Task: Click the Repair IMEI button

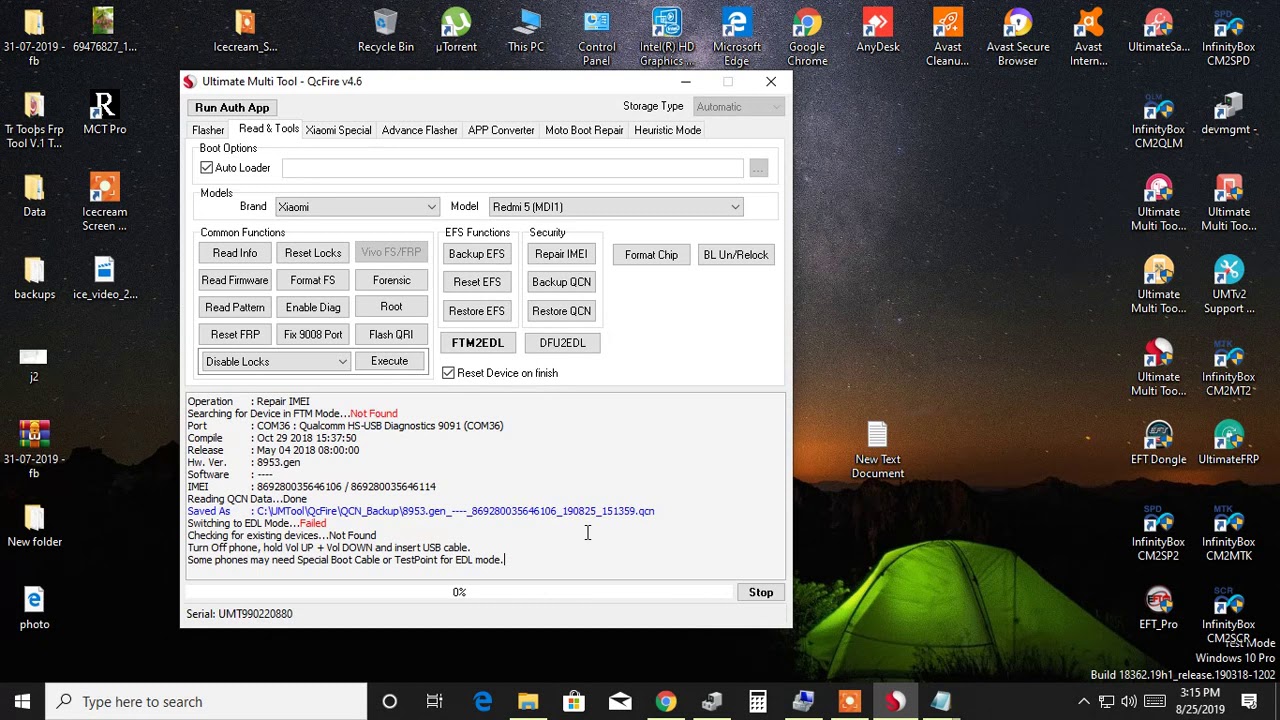Action: 561,254
